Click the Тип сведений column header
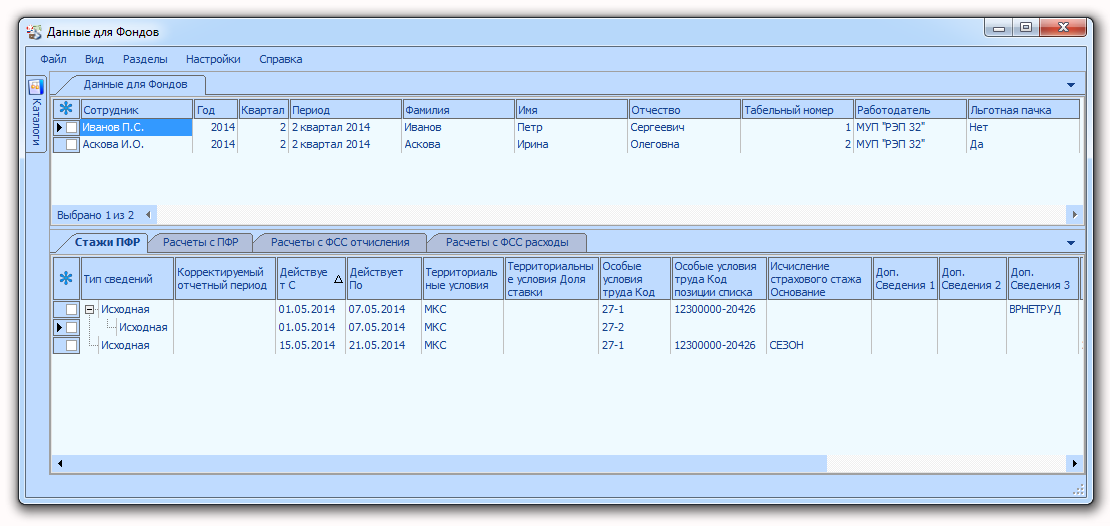Viewport: 1110px width, 526px height. (x=127, y=279)
